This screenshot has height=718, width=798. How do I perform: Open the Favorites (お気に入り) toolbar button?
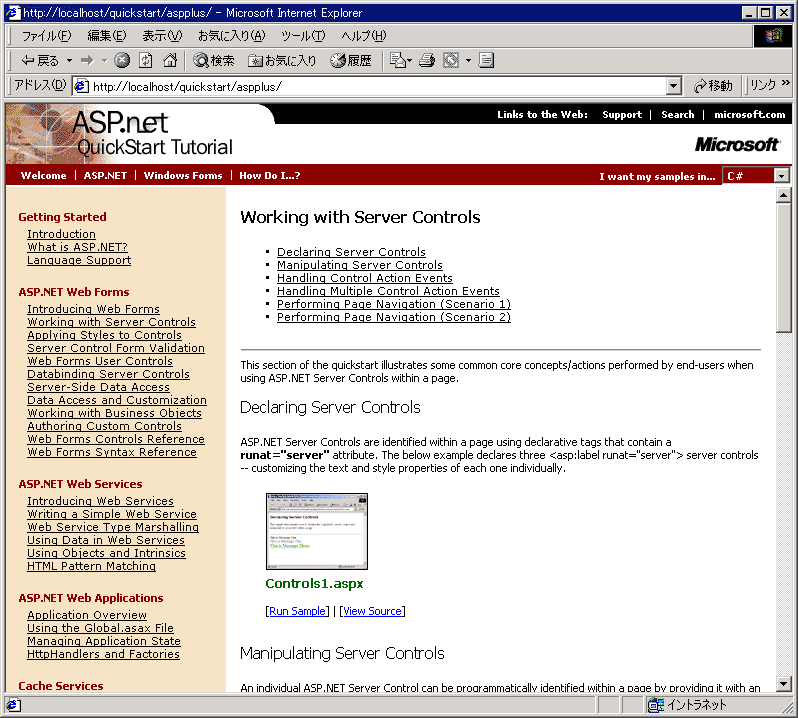[x=282, y=61]
